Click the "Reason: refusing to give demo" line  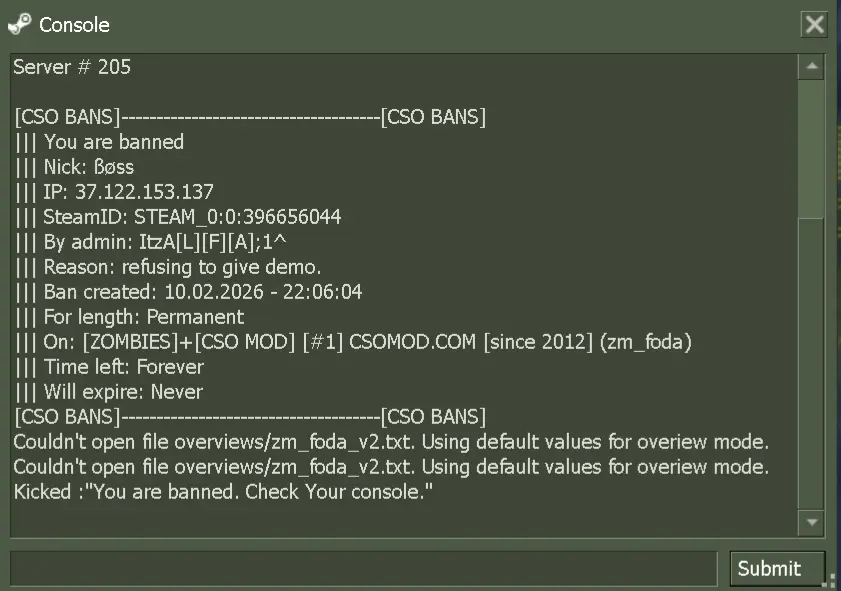tap(168, 267)
